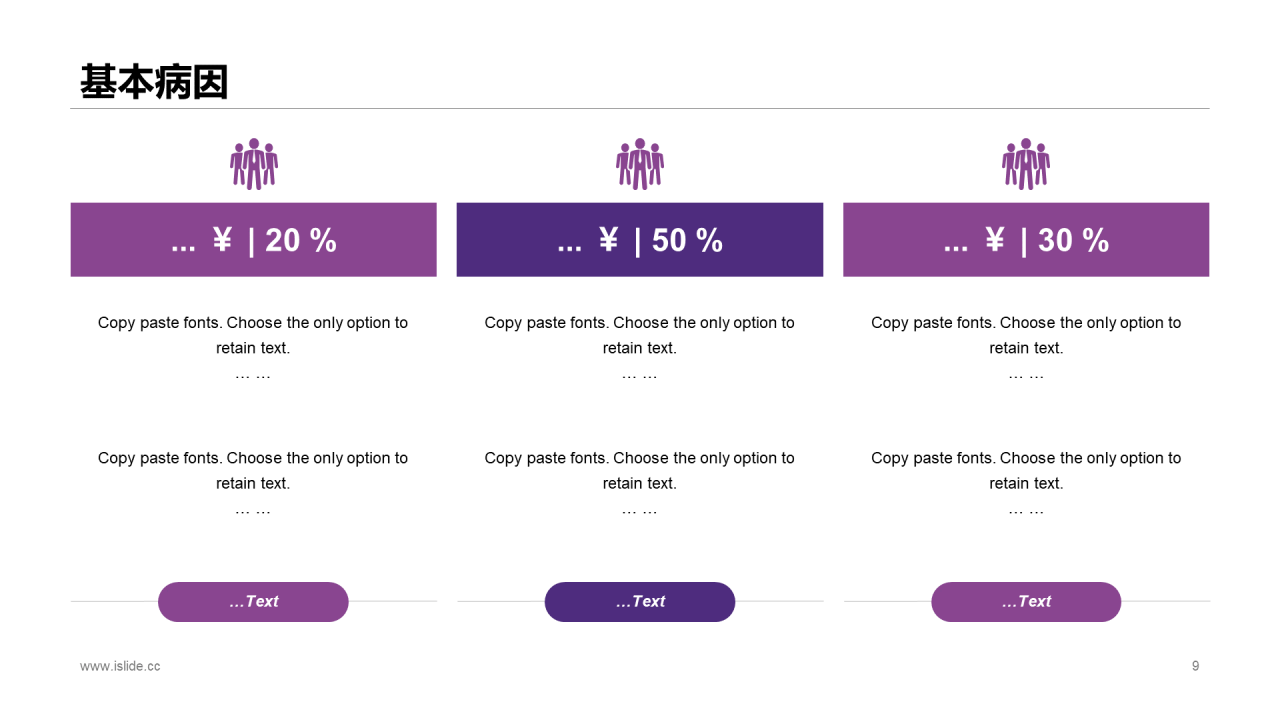This screenshot has height=720, width=1280.
Task: Click the people icon above 30 % banner
Action: [x=1026, y=164]
